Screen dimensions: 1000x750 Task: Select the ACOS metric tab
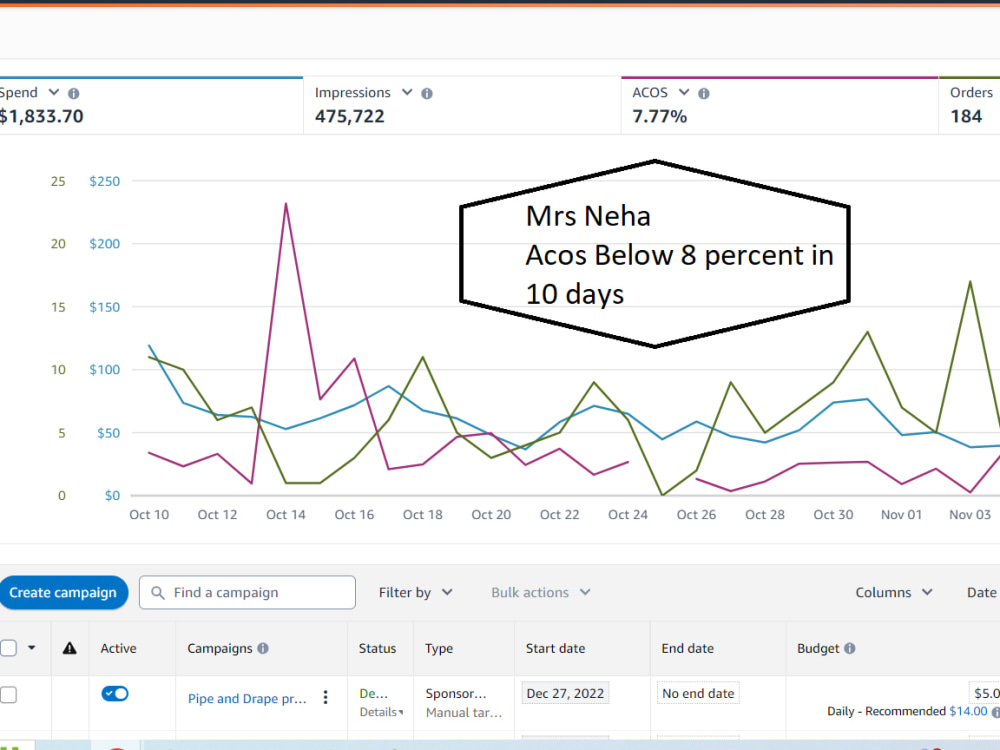(779, 105)
